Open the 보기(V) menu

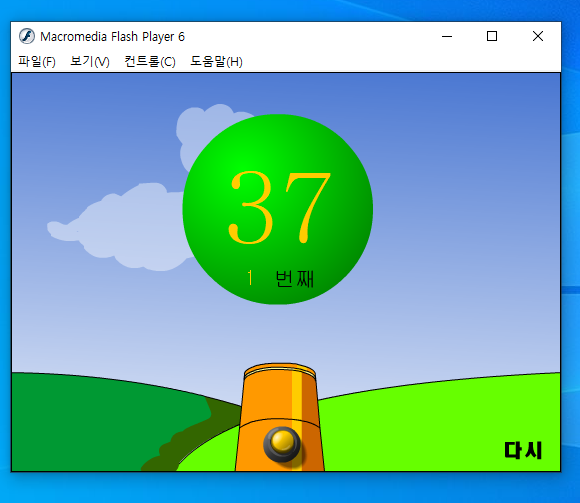click(90, 61)
